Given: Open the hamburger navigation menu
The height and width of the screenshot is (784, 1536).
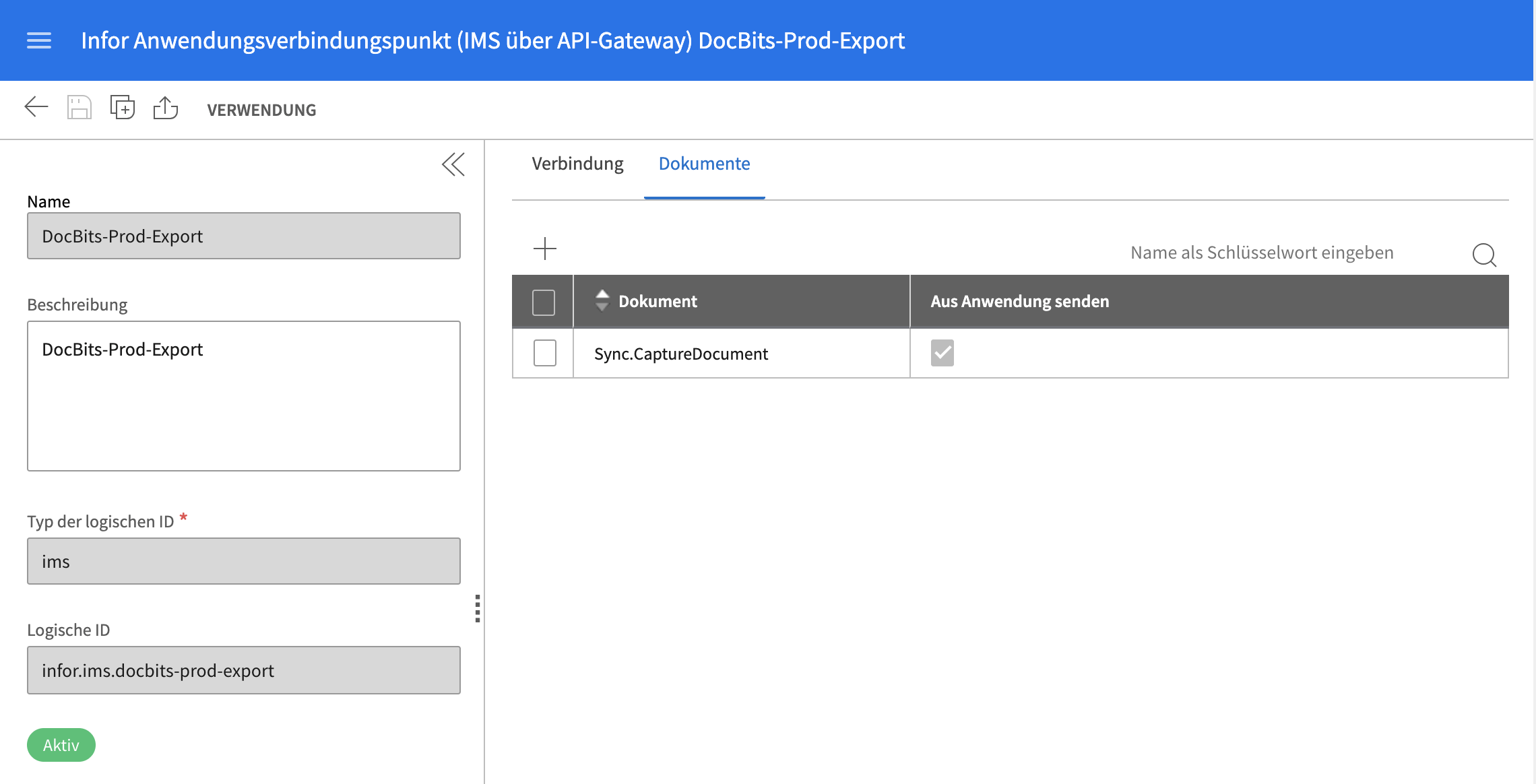Looking at the screenshot, I should tap(39, 40).
